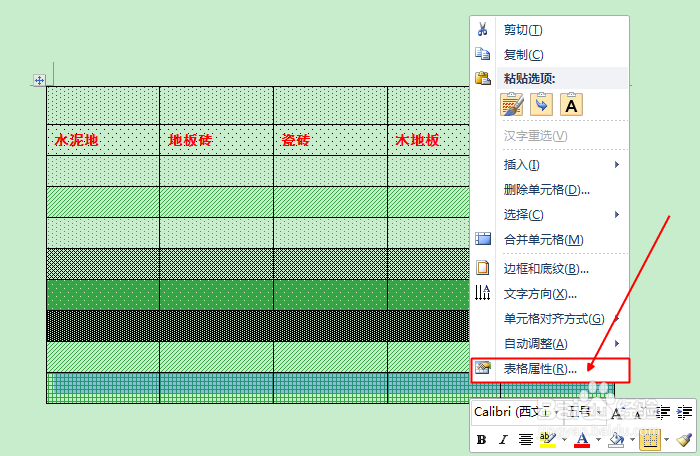Click the table cell containing 水泥地
The width and height of the screenshot is (700, 456).
103,140
